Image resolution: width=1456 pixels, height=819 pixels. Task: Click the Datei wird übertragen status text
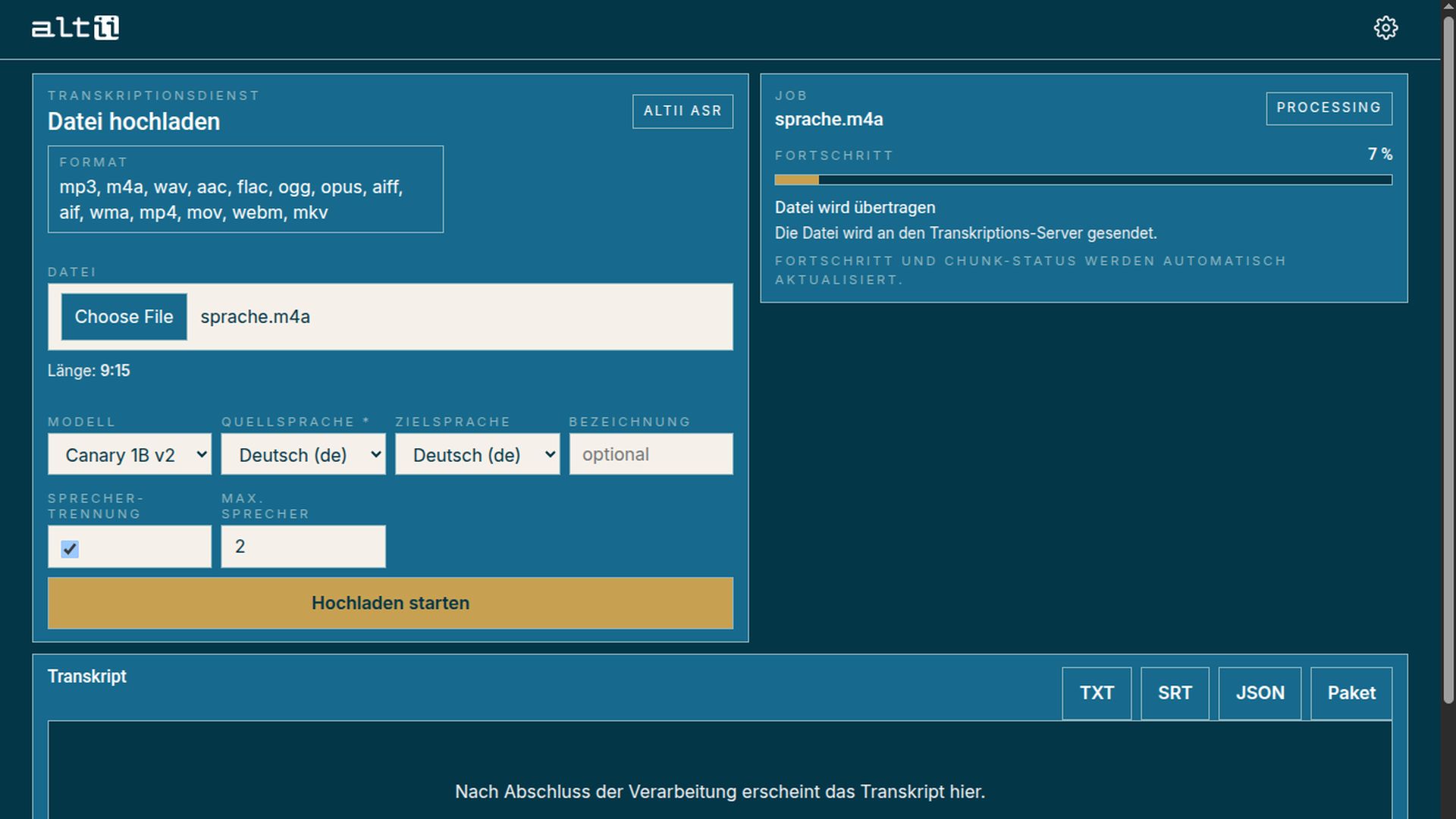pos(855,207)
